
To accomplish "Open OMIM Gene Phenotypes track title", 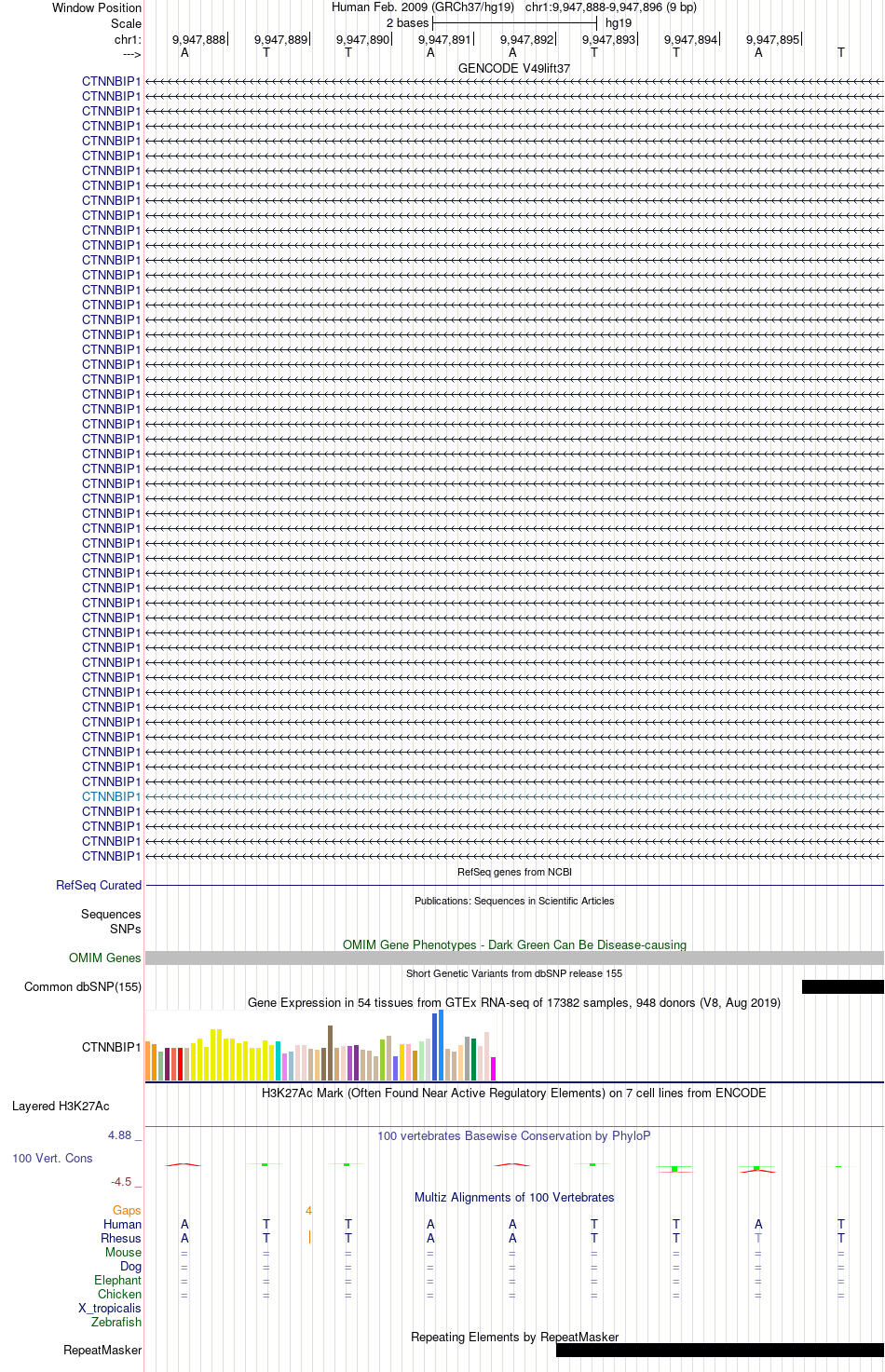I will click(x=514, y=944).
